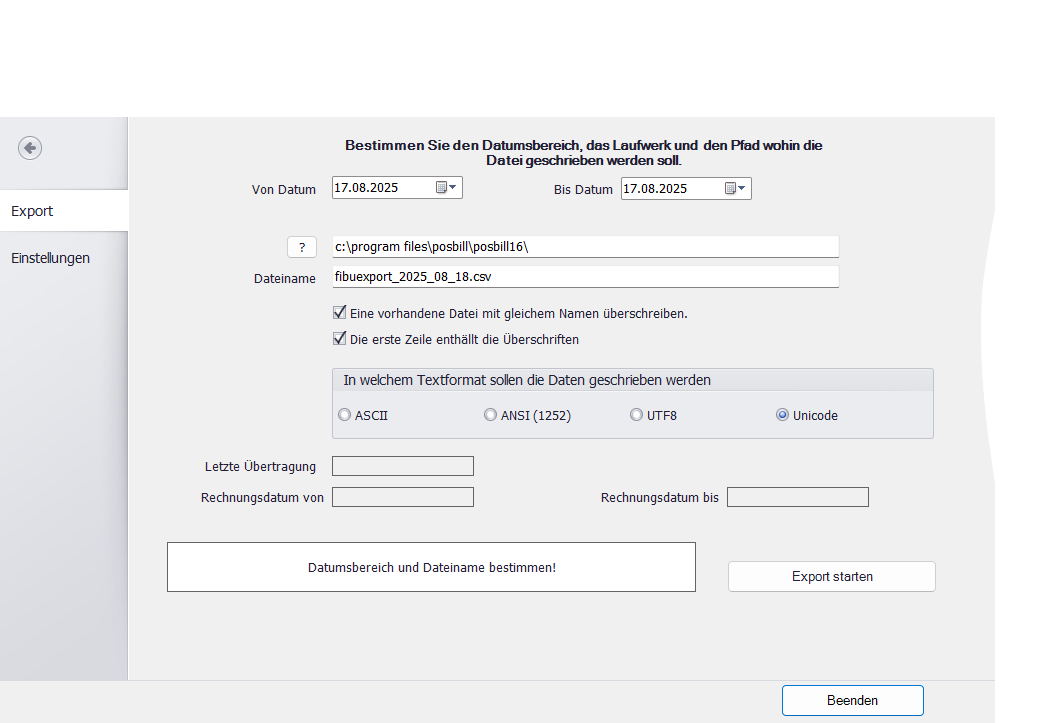
Task: Click the Rechnungsdatum bis field
Action: pyautogui.click(x=797, y=497)
